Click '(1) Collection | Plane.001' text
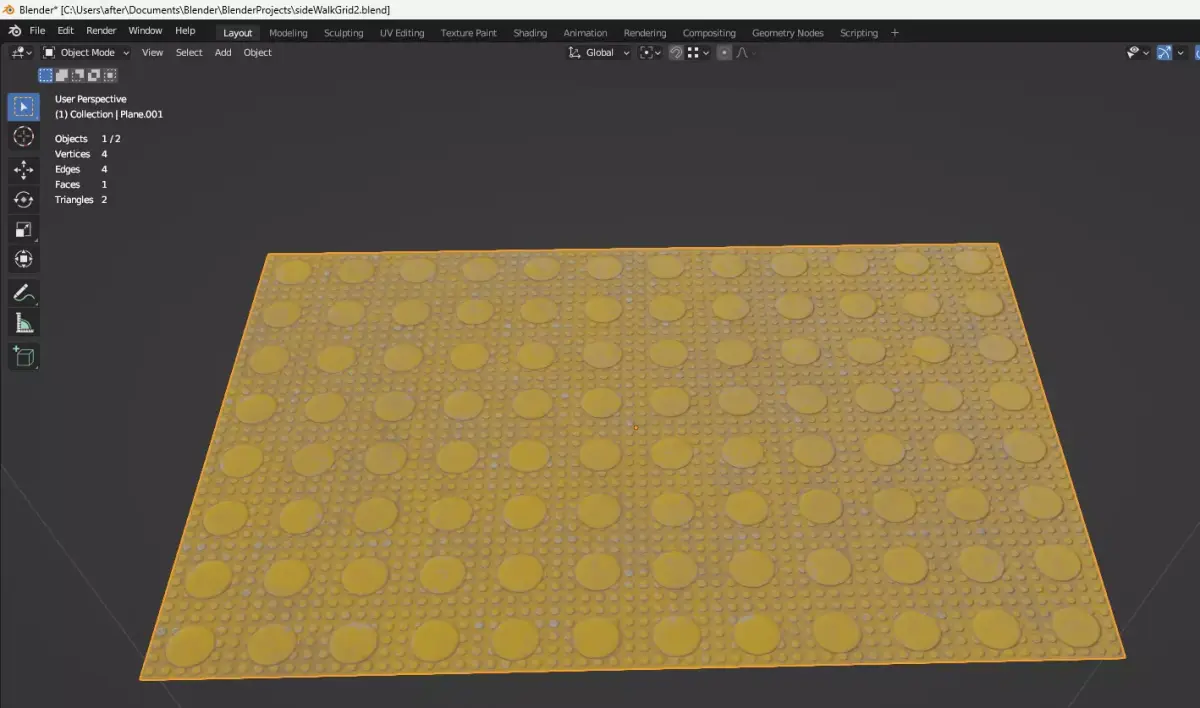The width and height of the screenshot is (1200, 708). click(109, 114)
